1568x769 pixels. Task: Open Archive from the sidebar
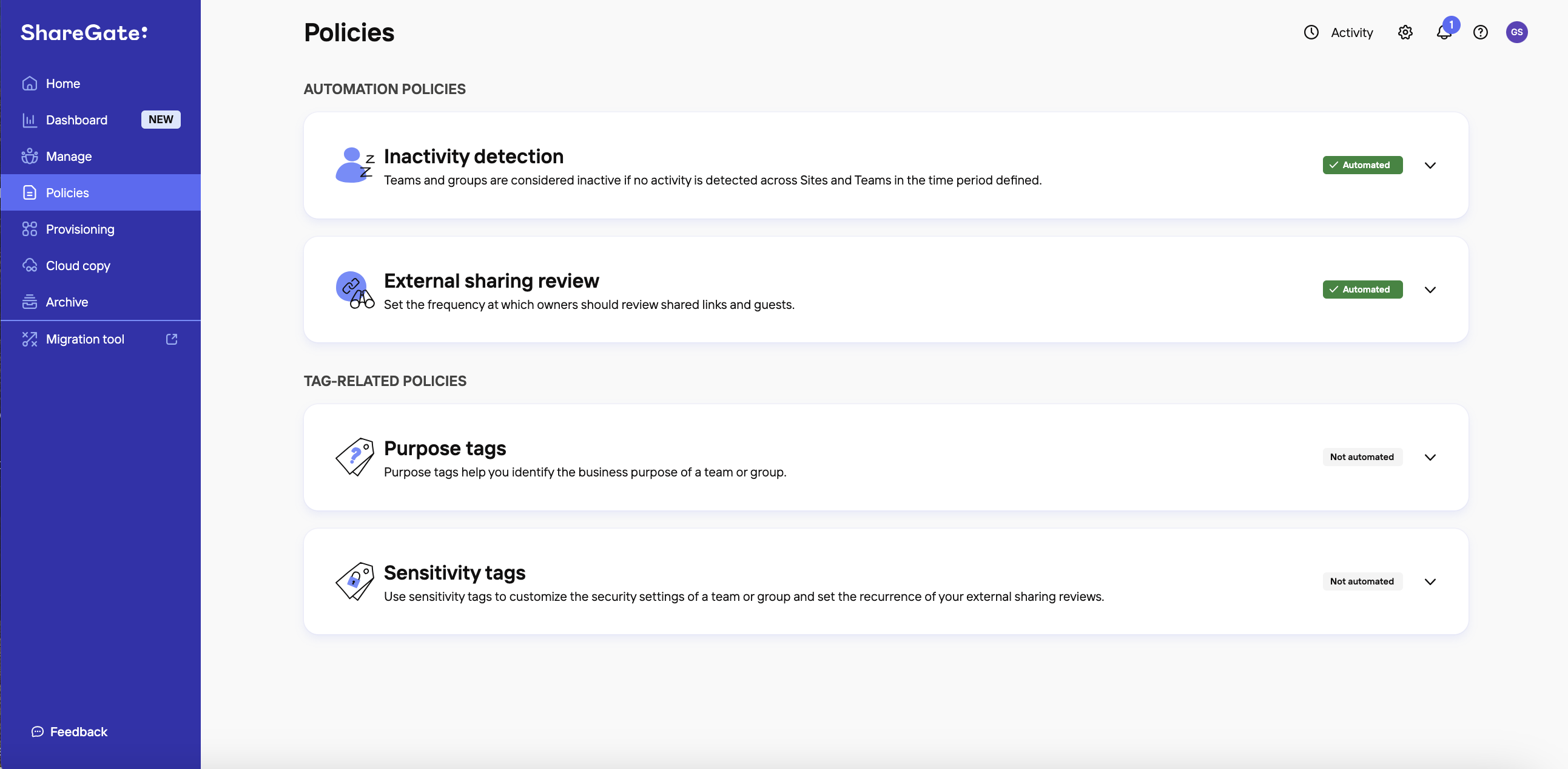(x=101, y=302)
